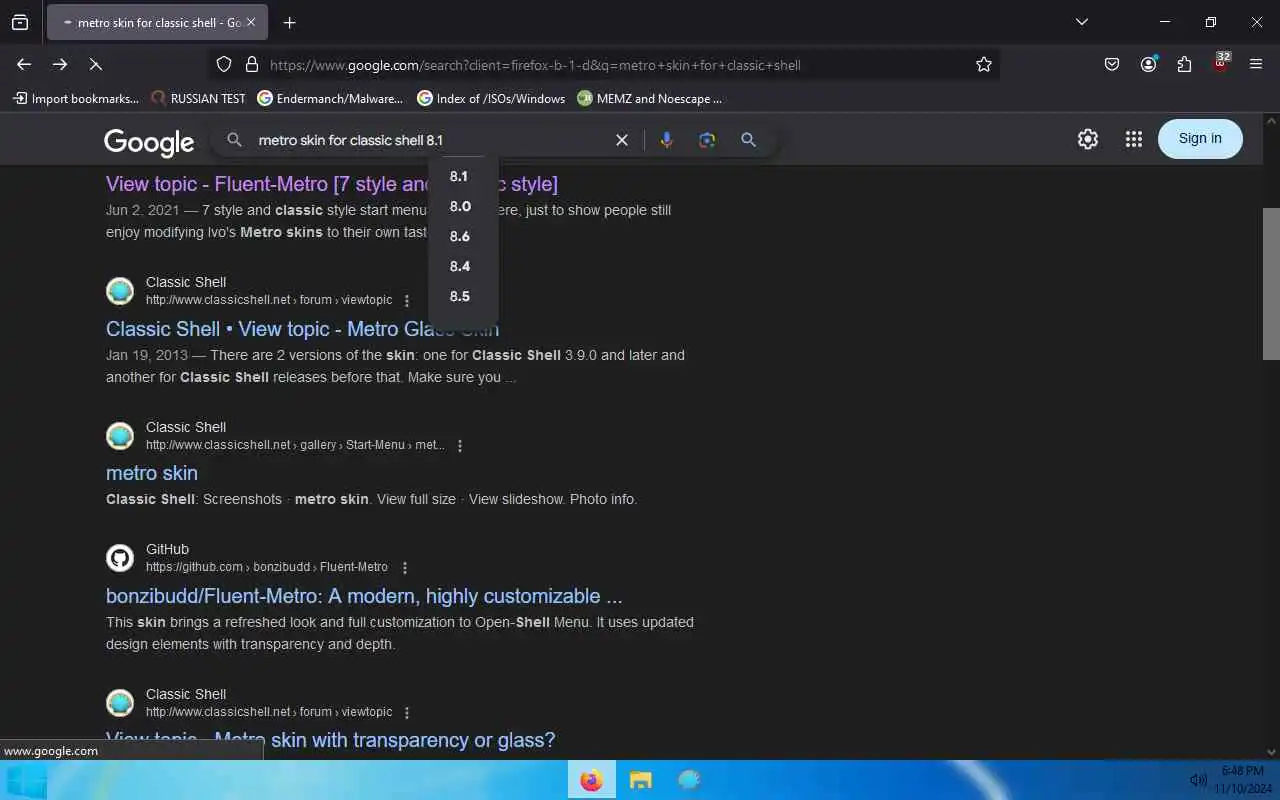Start voice search with the microphone
The height and width of the screenshot is (800, 1280).
667,140
